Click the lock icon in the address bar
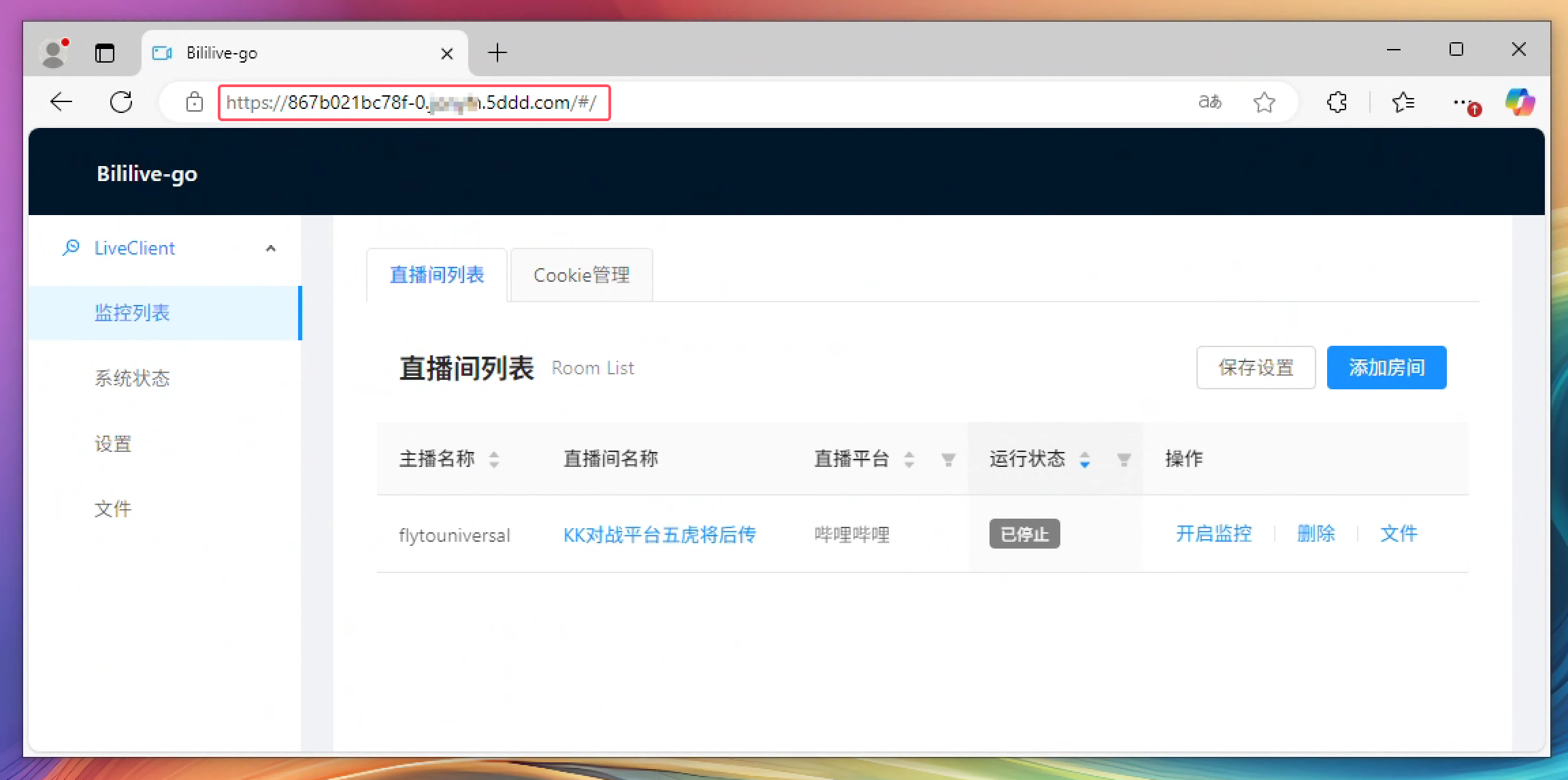The width and height of the screenshot is (1568, 780). 195,102
